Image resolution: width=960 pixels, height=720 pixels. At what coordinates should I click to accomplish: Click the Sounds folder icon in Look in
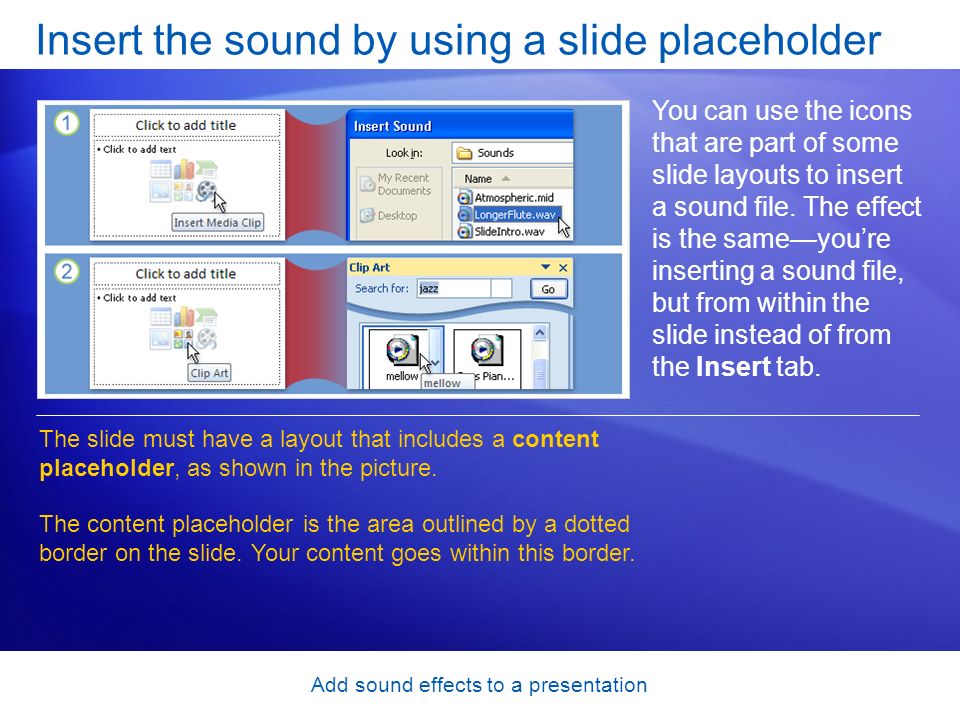[x=465, y=153]
